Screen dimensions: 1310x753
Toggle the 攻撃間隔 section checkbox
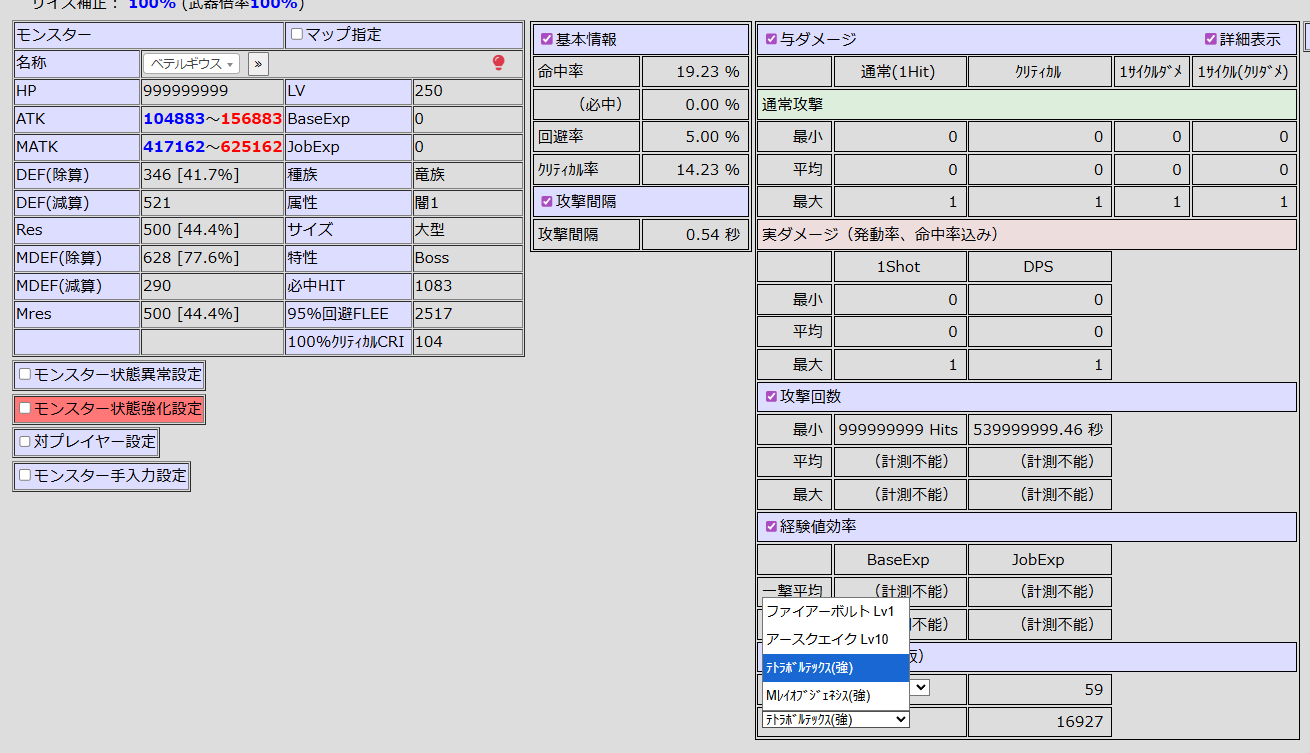(546, 201)
